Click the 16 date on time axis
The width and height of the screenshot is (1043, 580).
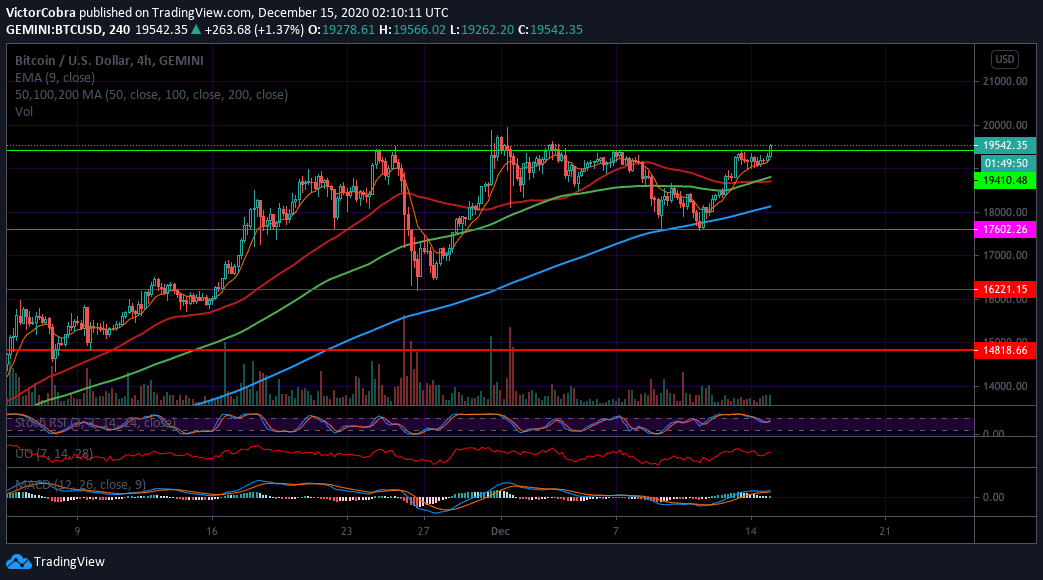[212, 531]
